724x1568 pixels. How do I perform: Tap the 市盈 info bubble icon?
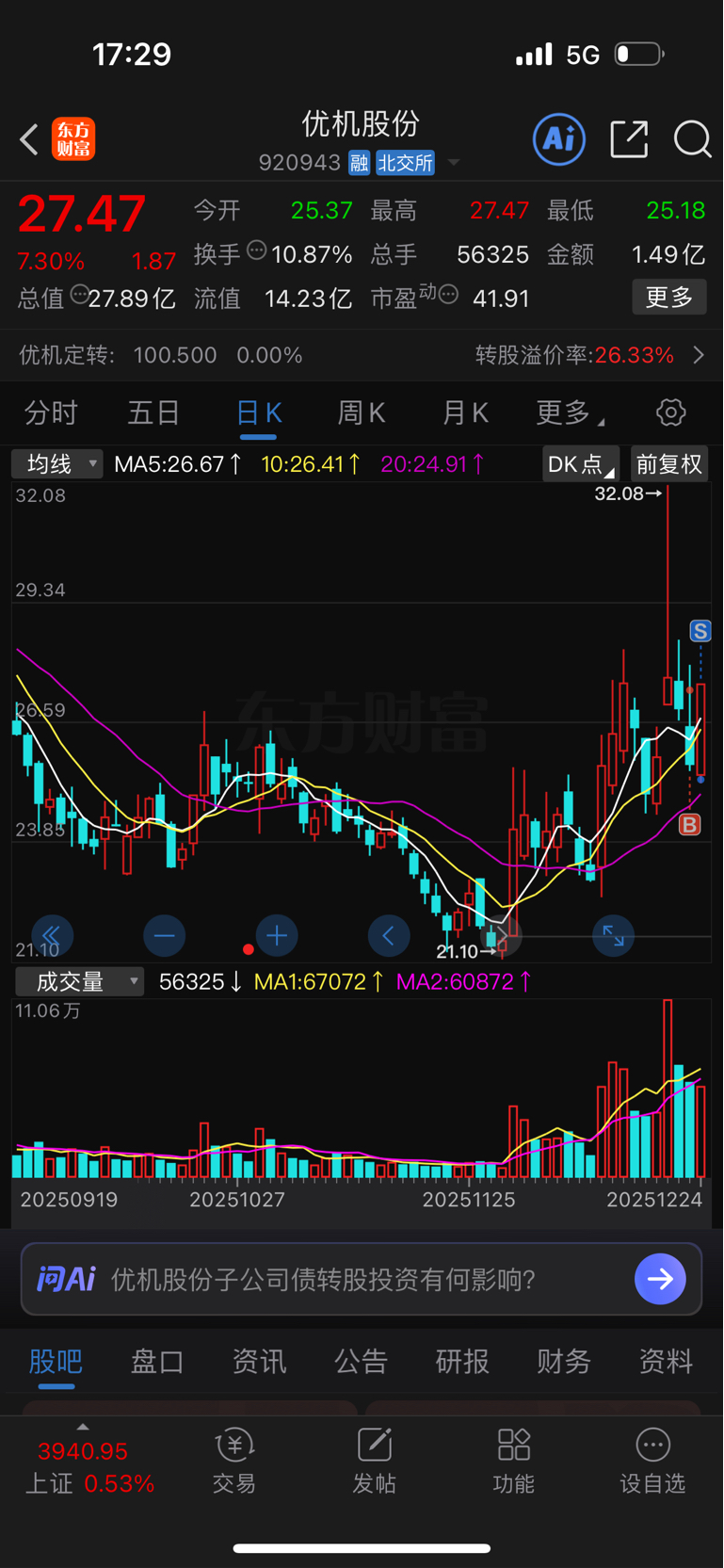click(x=448, y=295)
